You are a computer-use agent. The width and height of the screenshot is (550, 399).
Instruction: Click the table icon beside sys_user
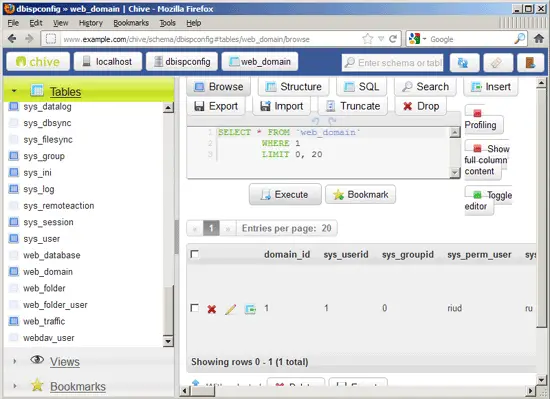(13, 238)
